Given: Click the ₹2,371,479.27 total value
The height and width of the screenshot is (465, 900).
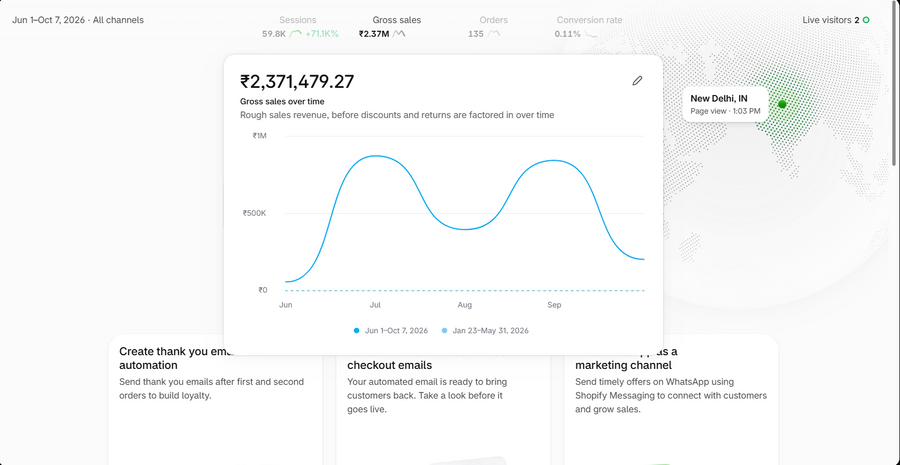Looking at the screenshot, I should pyautogui.click(x=297, y=82).
